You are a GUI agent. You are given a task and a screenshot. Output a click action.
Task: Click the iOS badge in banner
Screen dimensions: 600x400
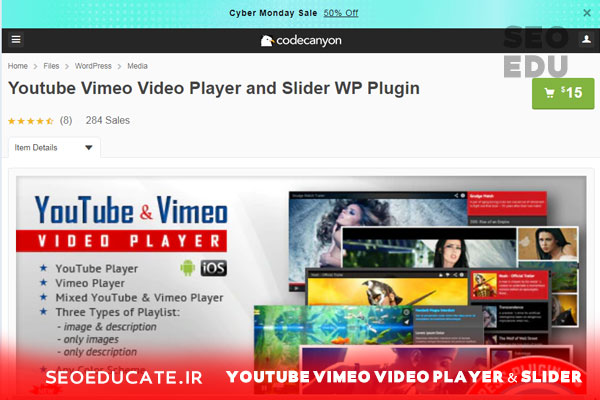214,268
